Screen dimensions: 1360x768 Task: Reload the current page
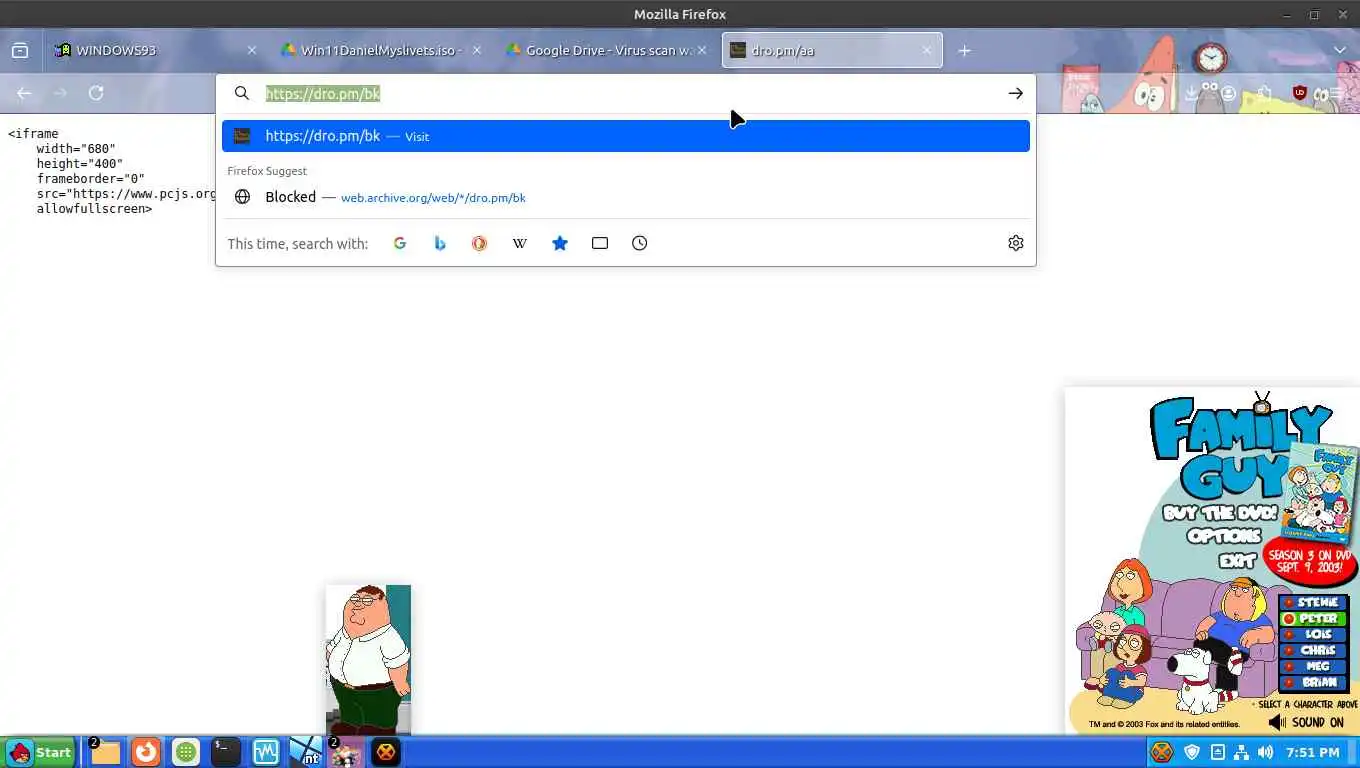[96, 93]
